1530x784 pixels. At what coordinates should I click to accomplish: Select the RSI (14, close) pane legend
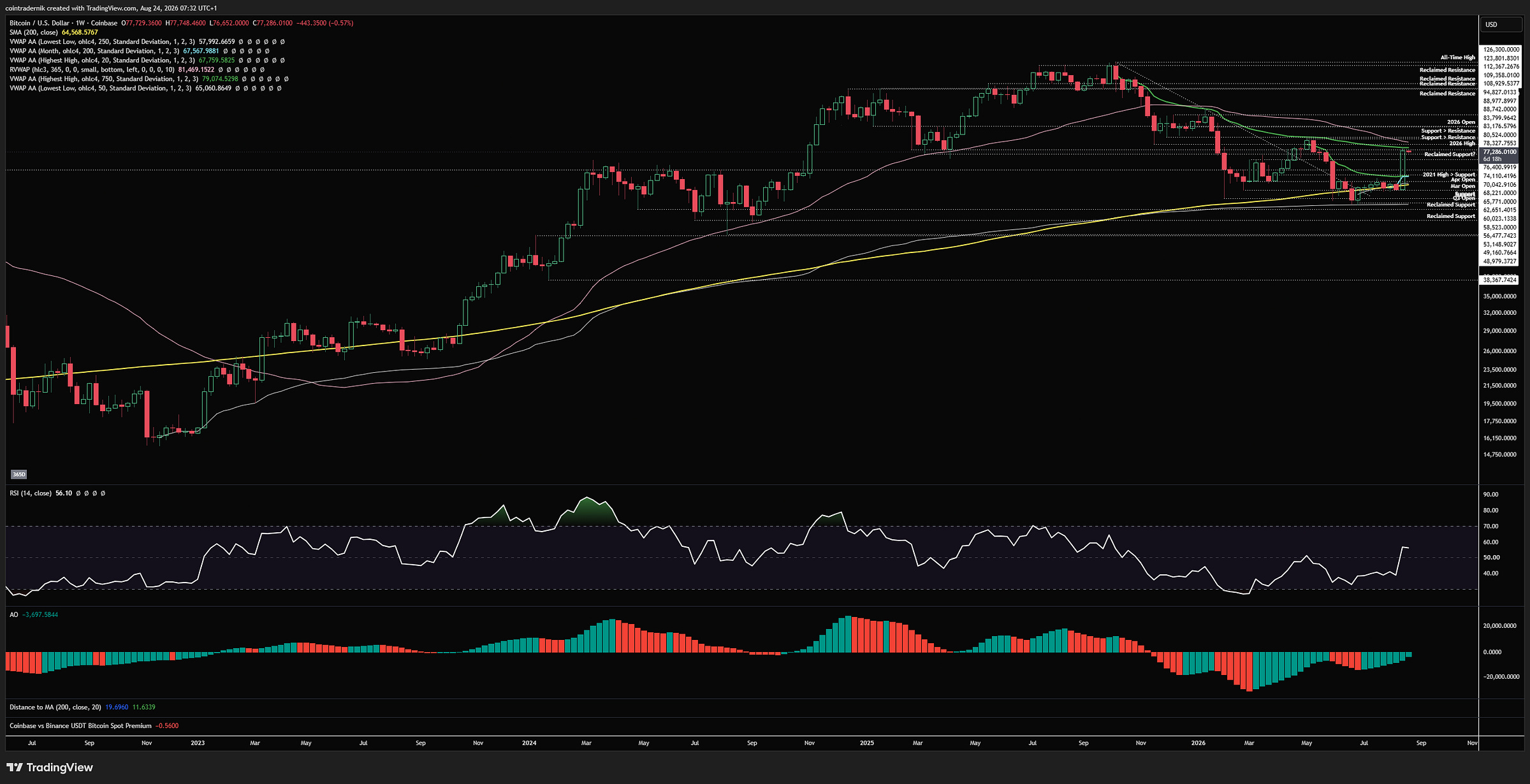coord(31,493)
